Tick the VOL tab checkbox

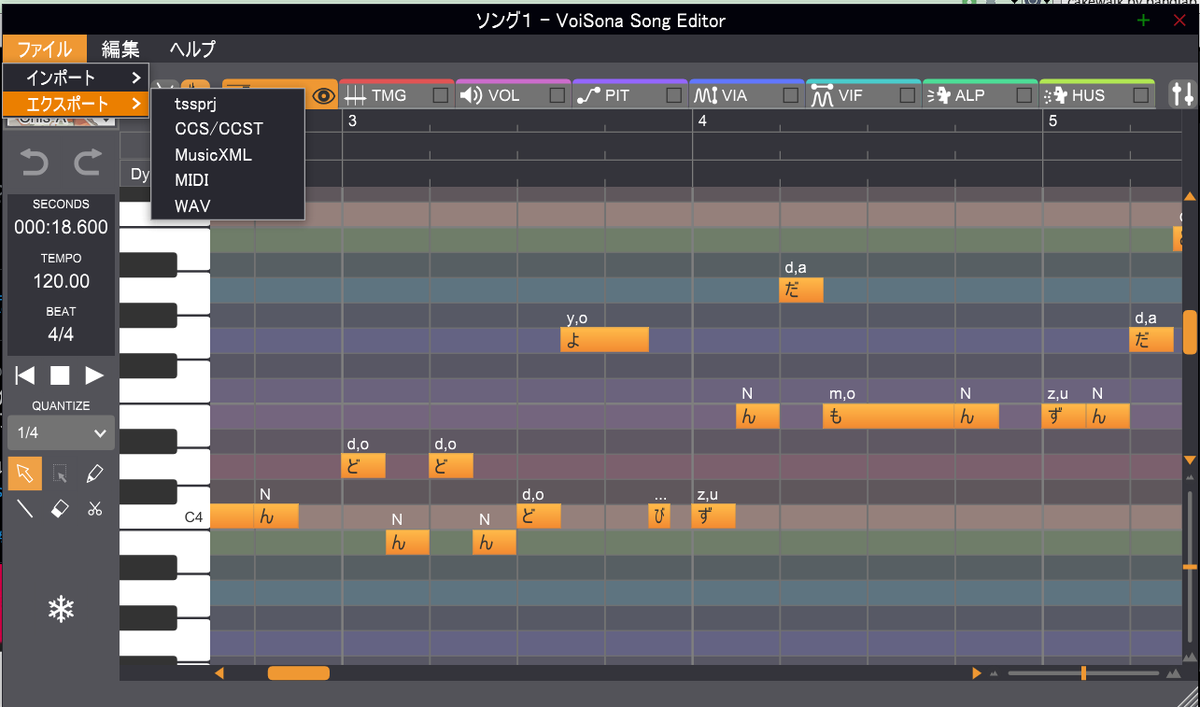coord(557,96)
